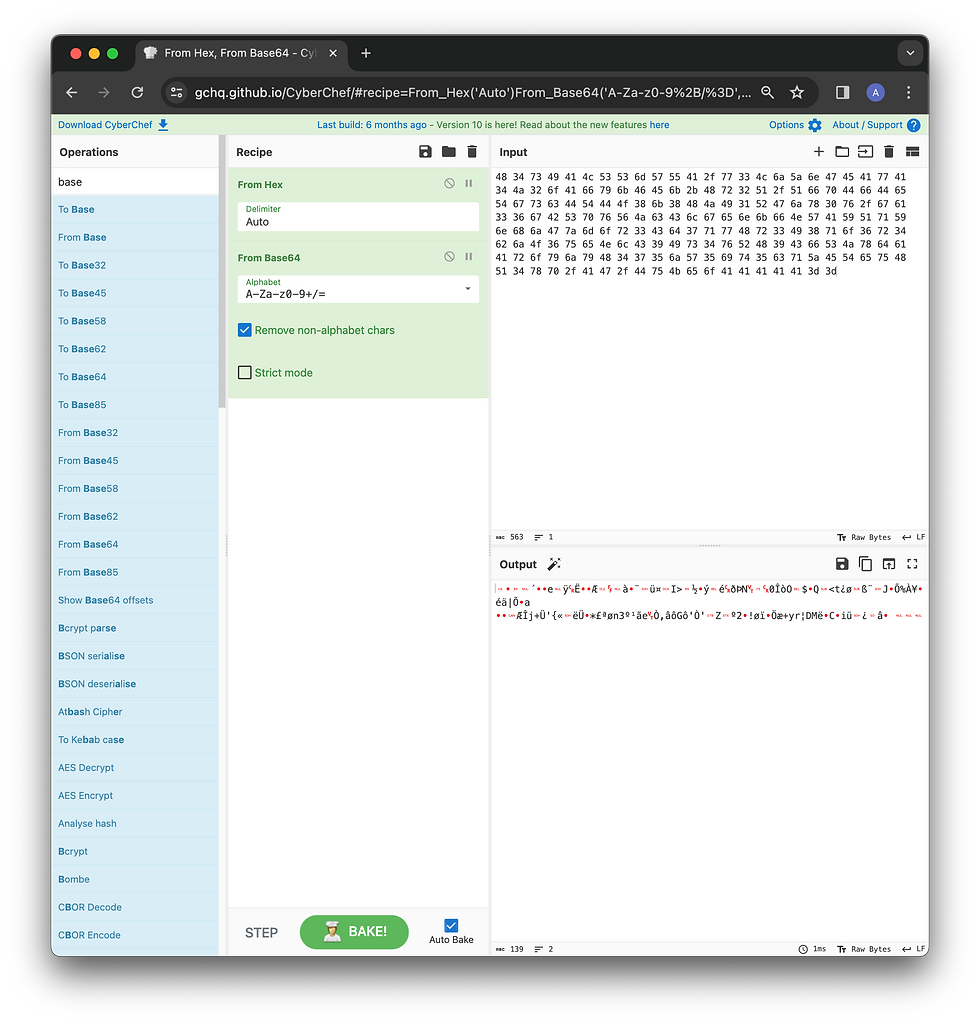Replace input with output
This screenshot has height=1024, width=980.
click(x=889, y=564)
